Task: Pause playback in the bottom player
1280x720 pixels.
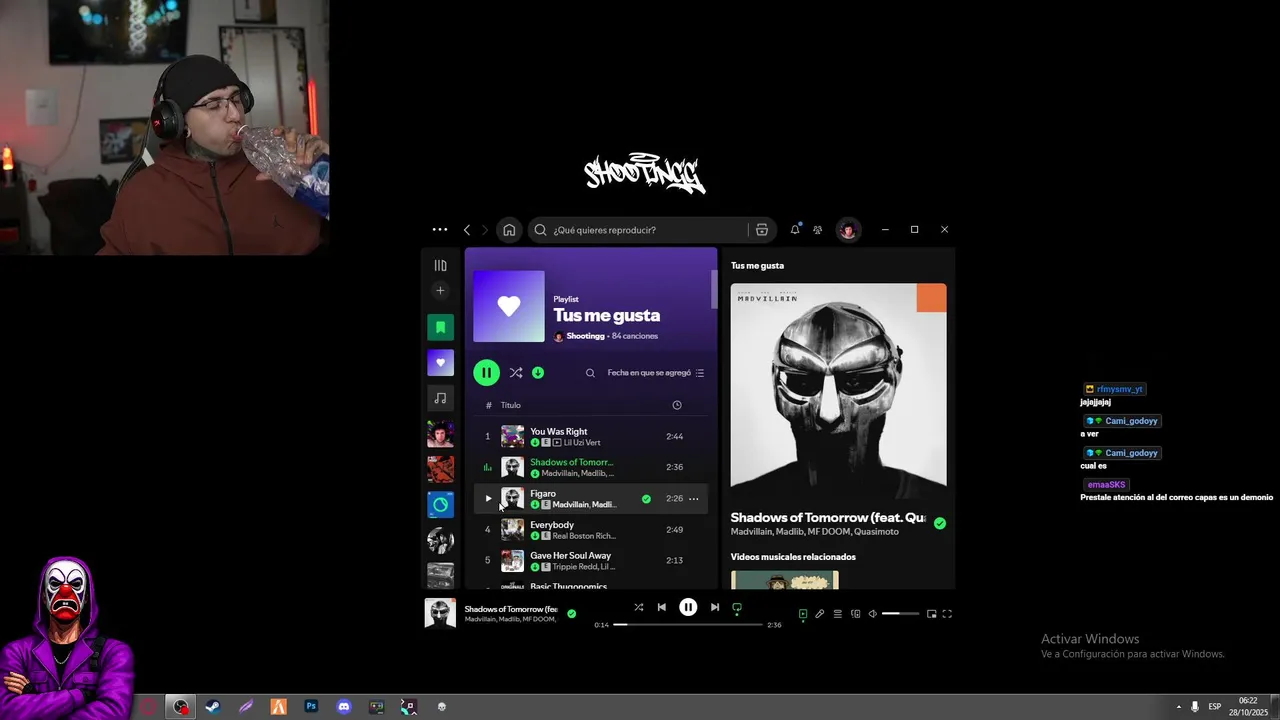Action: click(x=688, y=607)
